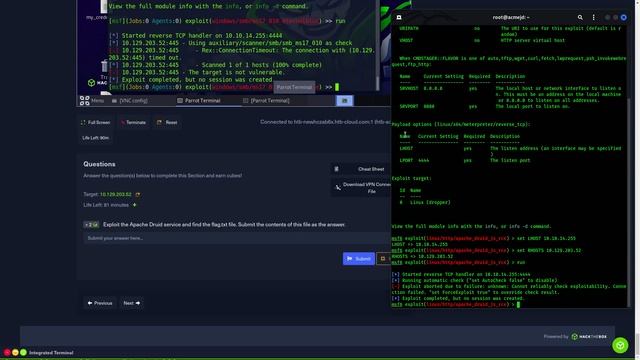
Task: Go to the Next section
Action: coord(131,303)
